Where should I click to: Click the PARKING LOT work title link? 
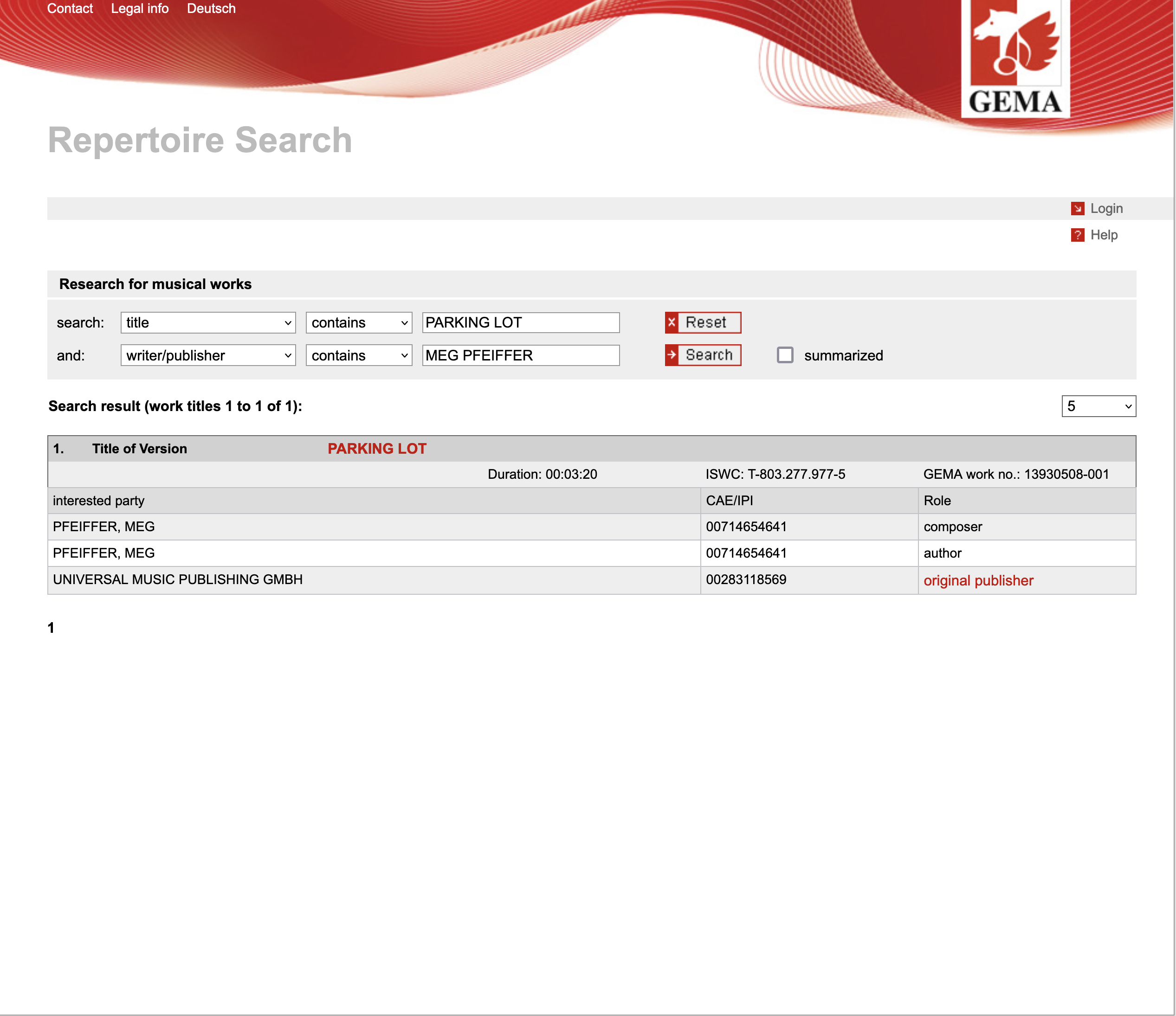377,449
